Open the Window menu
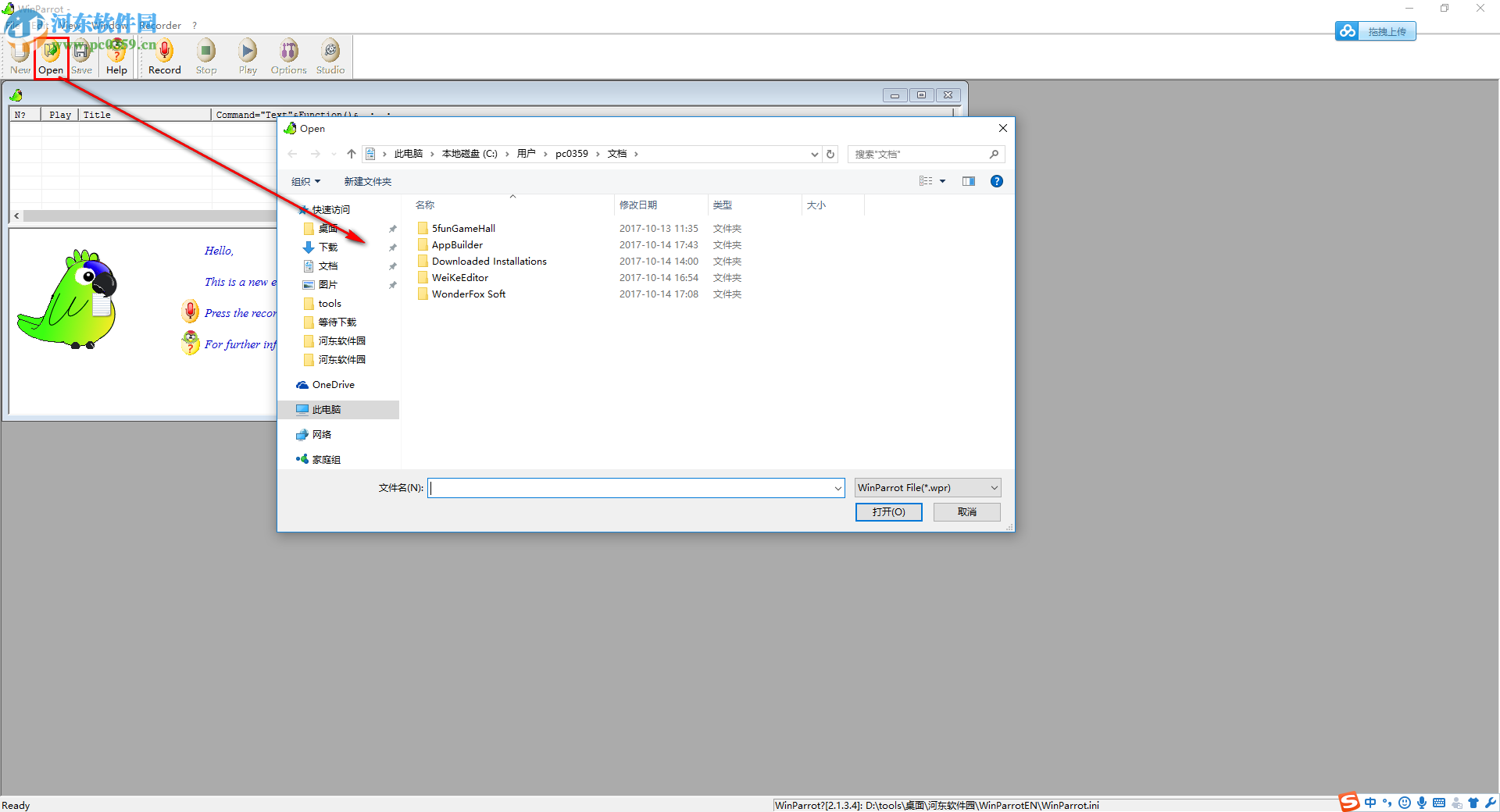 point(109,25)
